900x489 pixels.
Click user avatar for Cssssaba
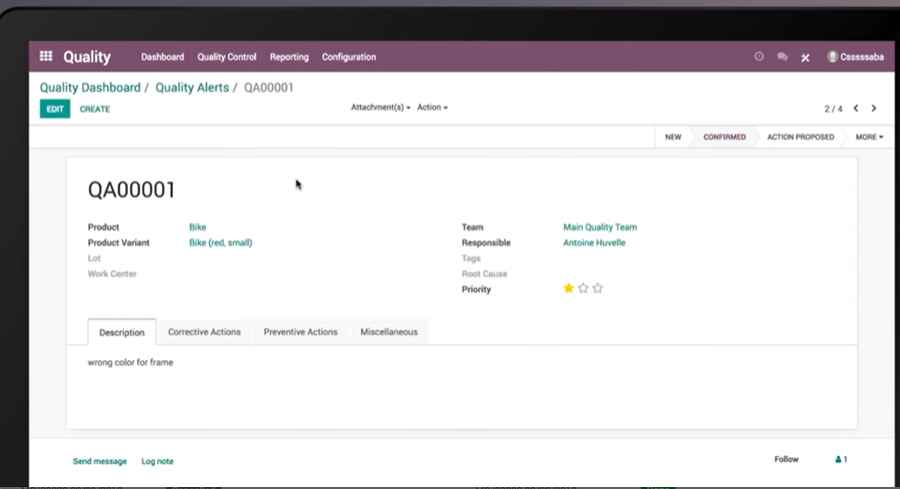pos(832,57)
